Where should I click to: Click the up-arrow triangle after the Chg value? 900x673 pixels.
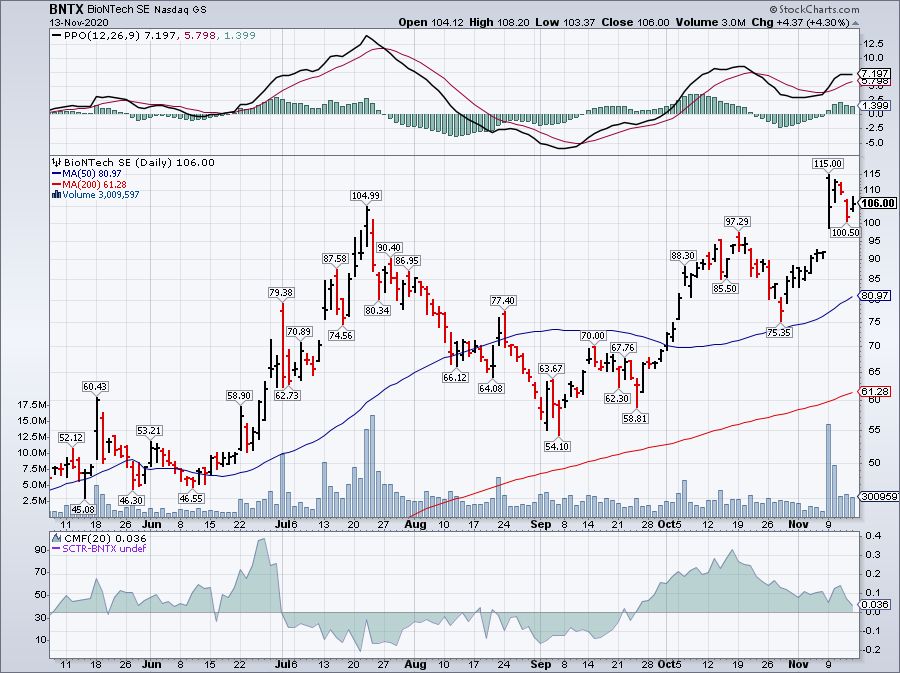point(855,24)
